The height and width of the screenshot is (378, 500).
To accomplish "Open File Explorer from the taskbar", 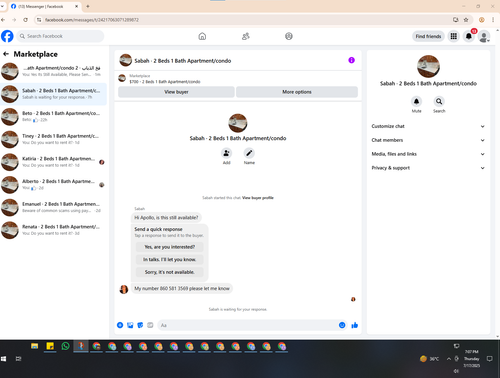I will click(x=34, y=346).
